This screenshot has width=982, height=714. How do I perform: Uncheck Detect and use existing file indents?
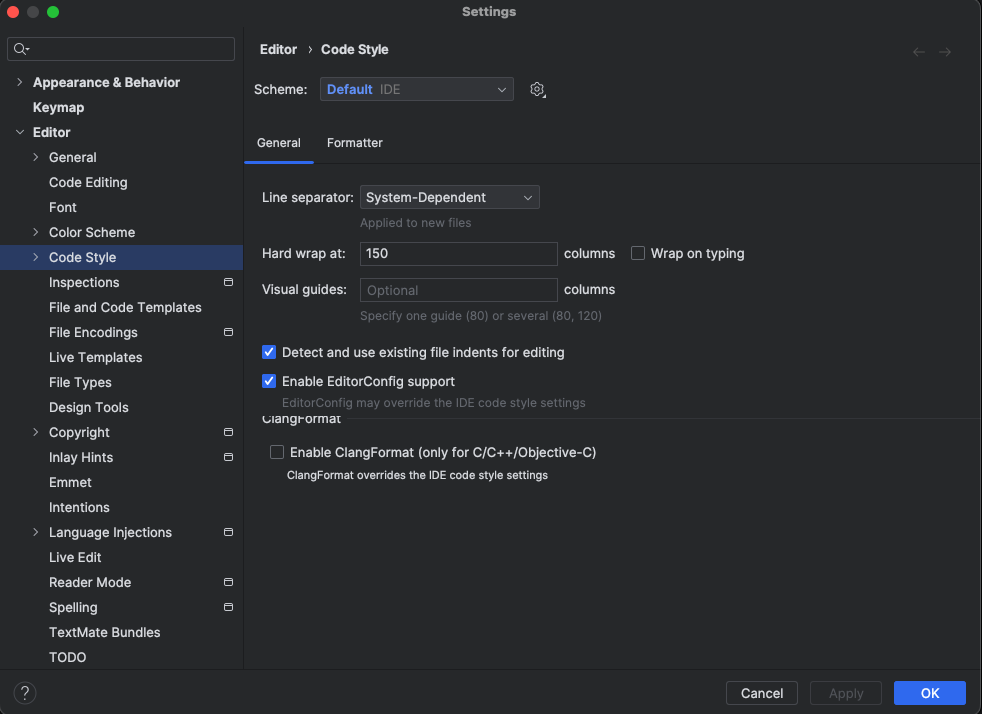point(269,352)
